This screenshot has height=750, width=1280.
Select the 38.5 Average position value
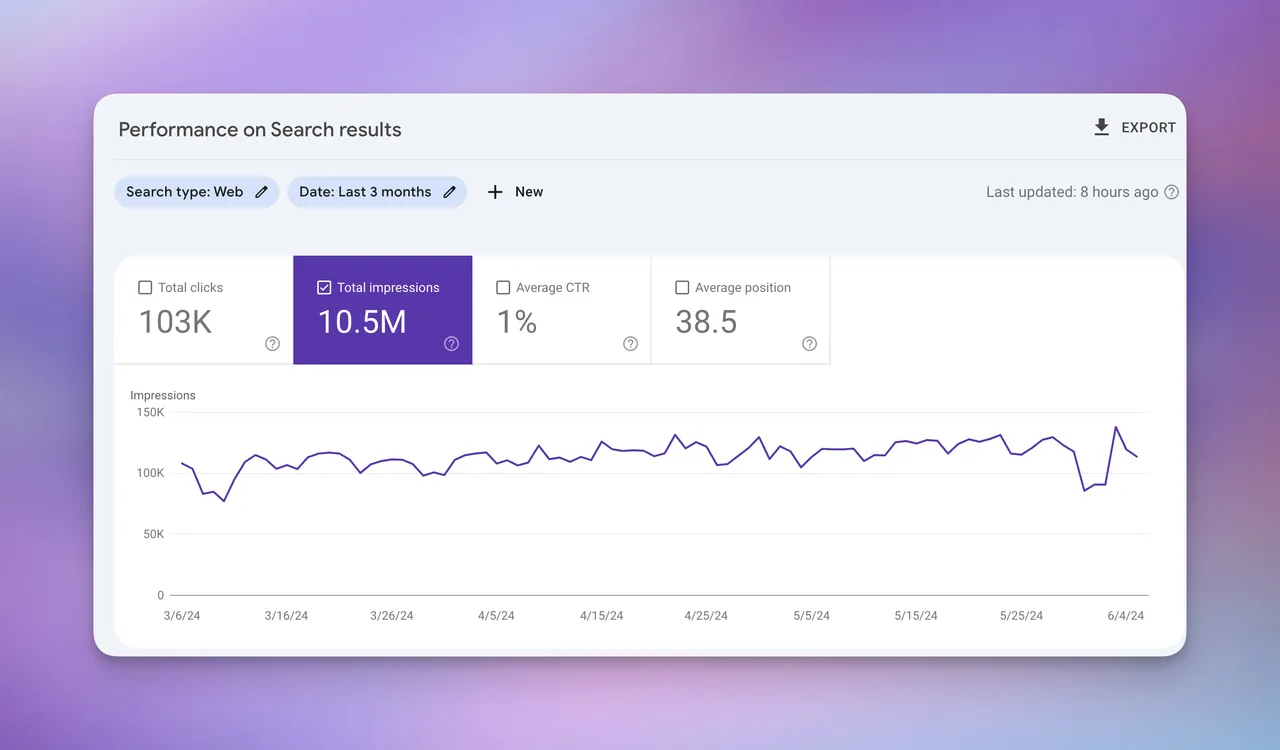pyautogui.click(x=706, y=322)
